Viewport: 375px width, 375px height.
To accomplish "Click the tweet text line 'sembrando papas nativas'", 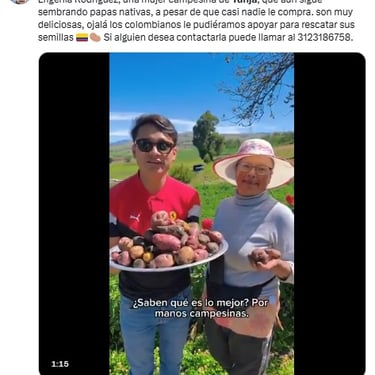I will (91, 12).
